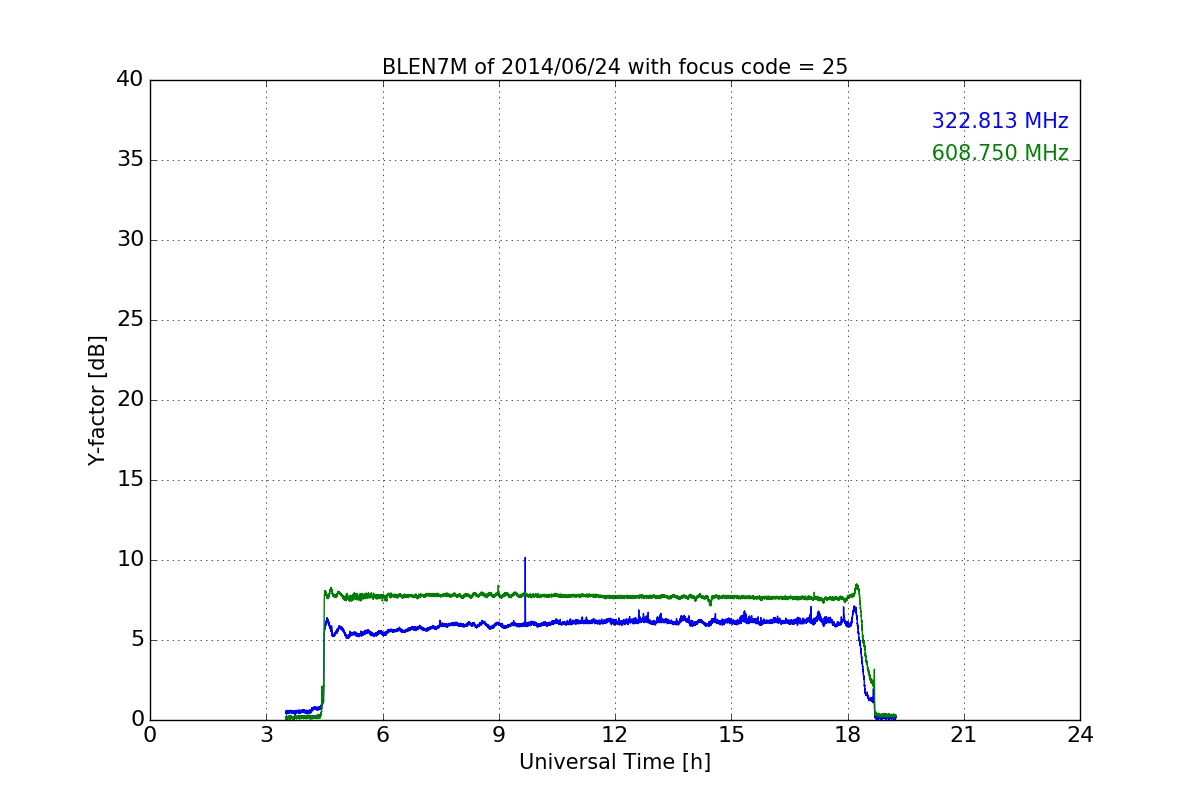
Task: Click x-axis tick label 24
Action: coord(1080,735)
